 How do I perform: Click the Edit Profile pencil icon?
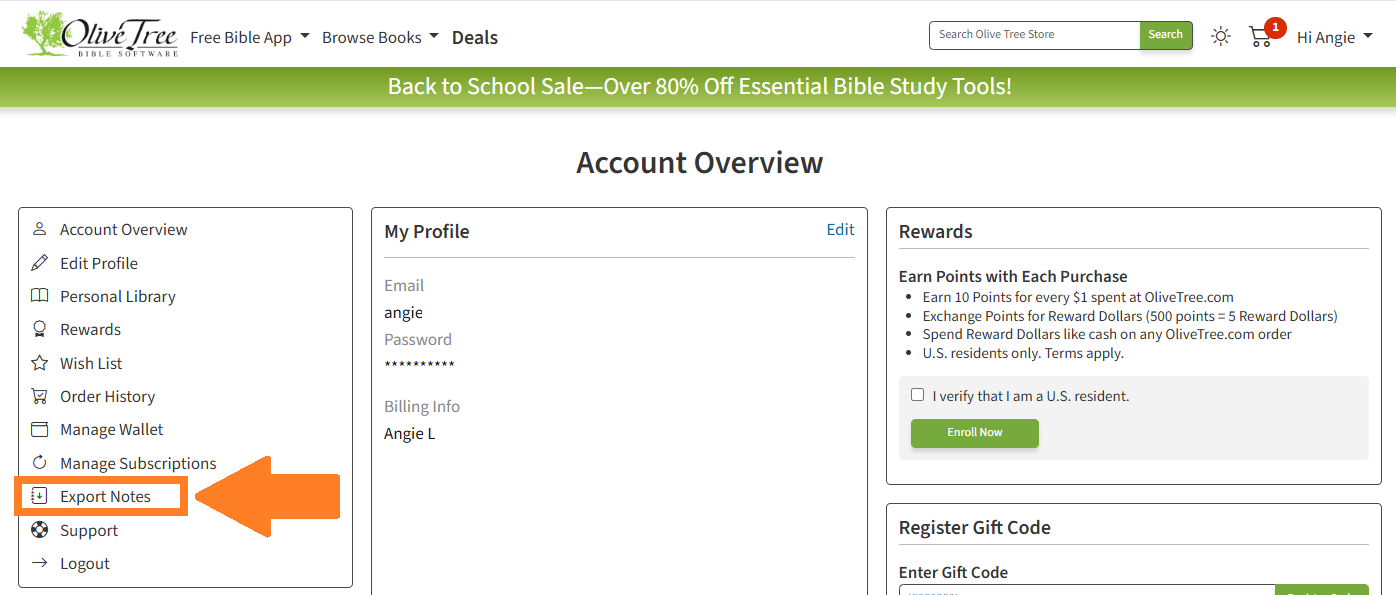(40, 263)
